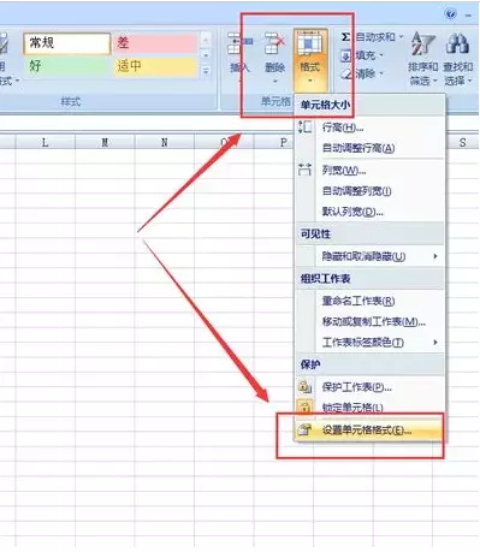Select Row Height (行高(H)...) menu item
The height and width of the screenshot is (552, 480).
click(x=370, y=127)
